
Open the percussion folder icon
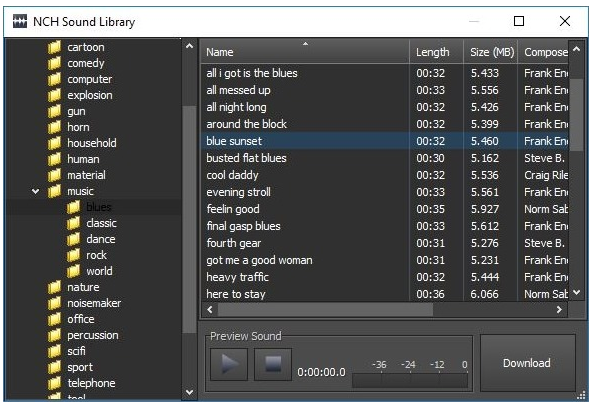(54, 335)
